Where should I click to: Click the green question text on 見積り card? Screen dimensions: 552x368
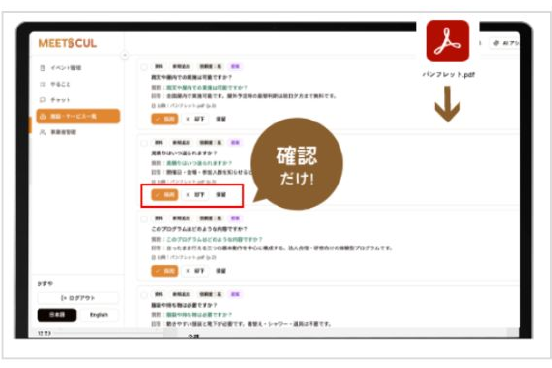pos(199,163)
